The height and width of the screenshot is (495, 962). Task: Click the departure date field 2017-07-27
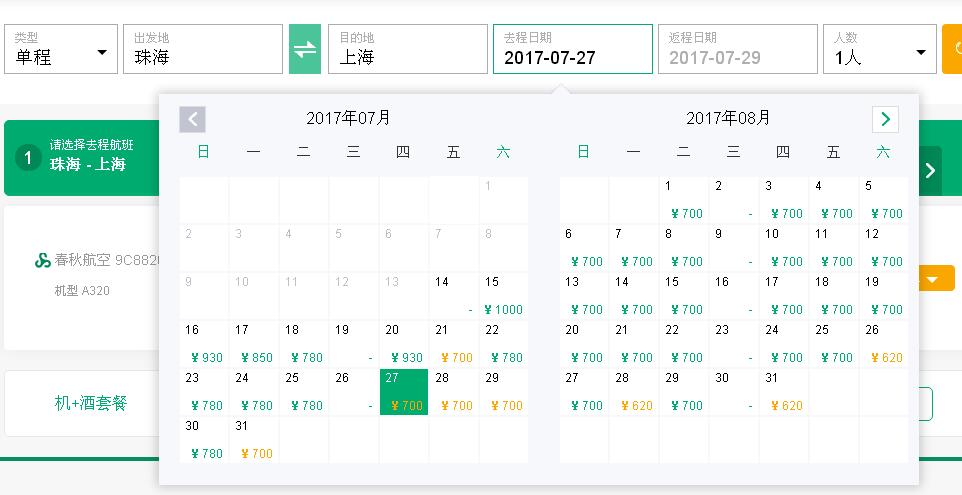[572, 50]
